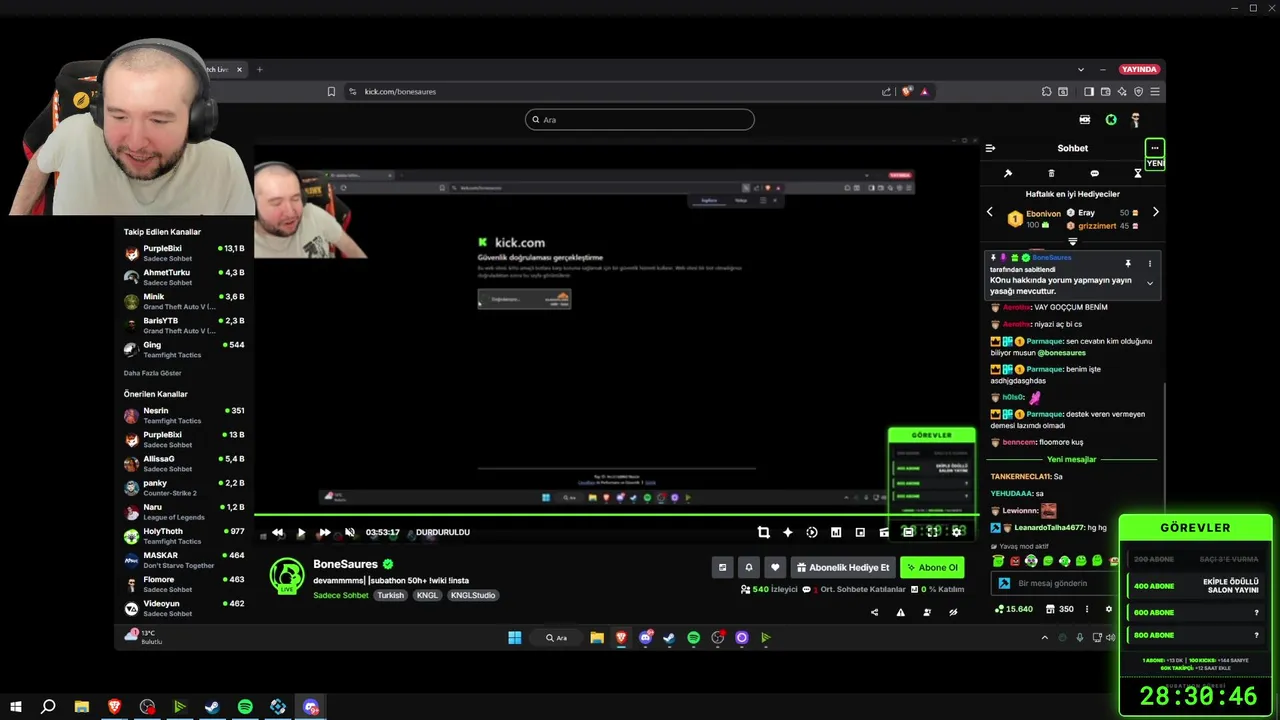Share the stream with the share icon
Screen dimensions: 1280x720
(874, 612)
